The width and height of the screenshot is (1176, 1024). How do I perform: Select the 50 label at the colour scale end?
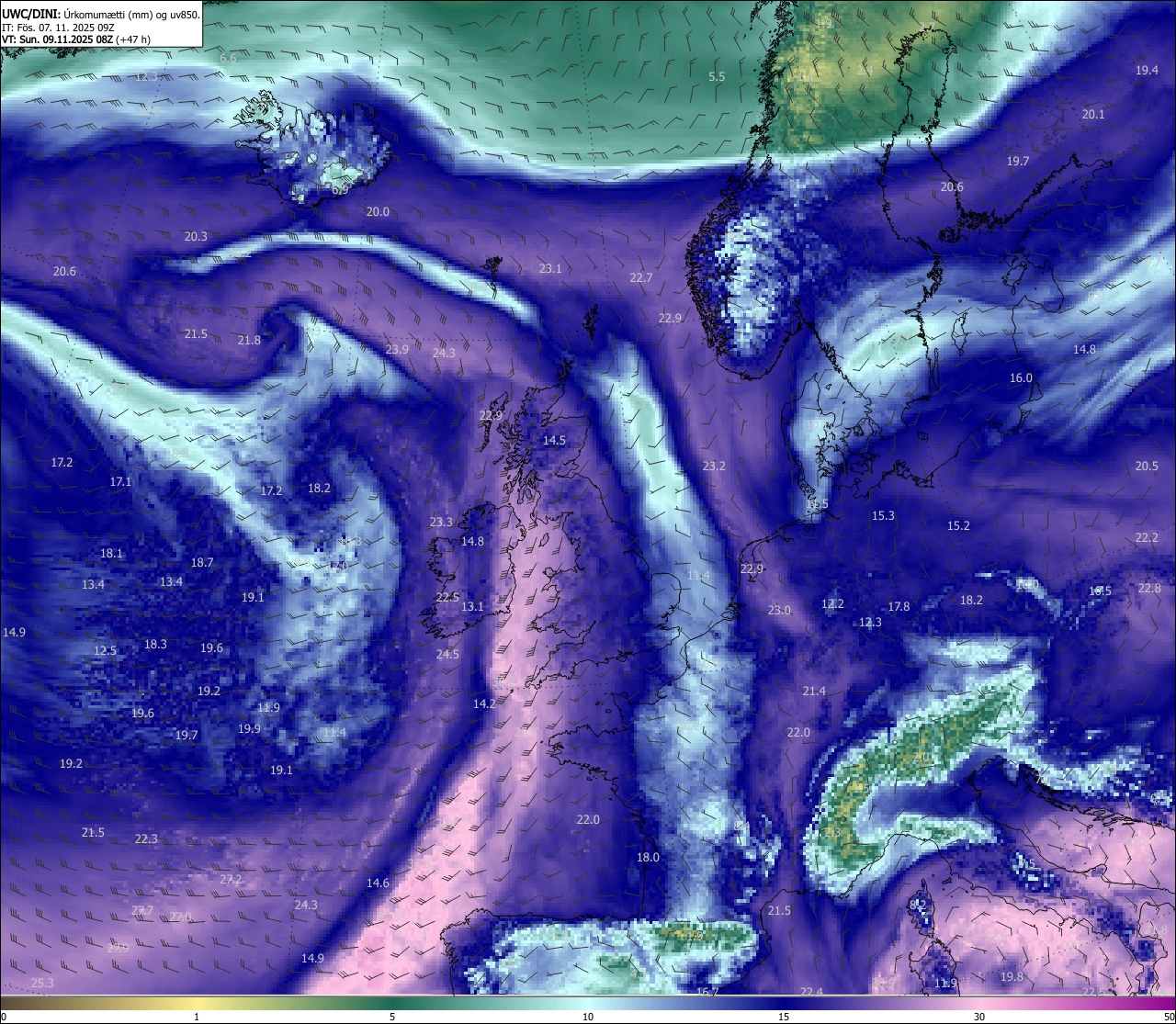(1169, 1017)
